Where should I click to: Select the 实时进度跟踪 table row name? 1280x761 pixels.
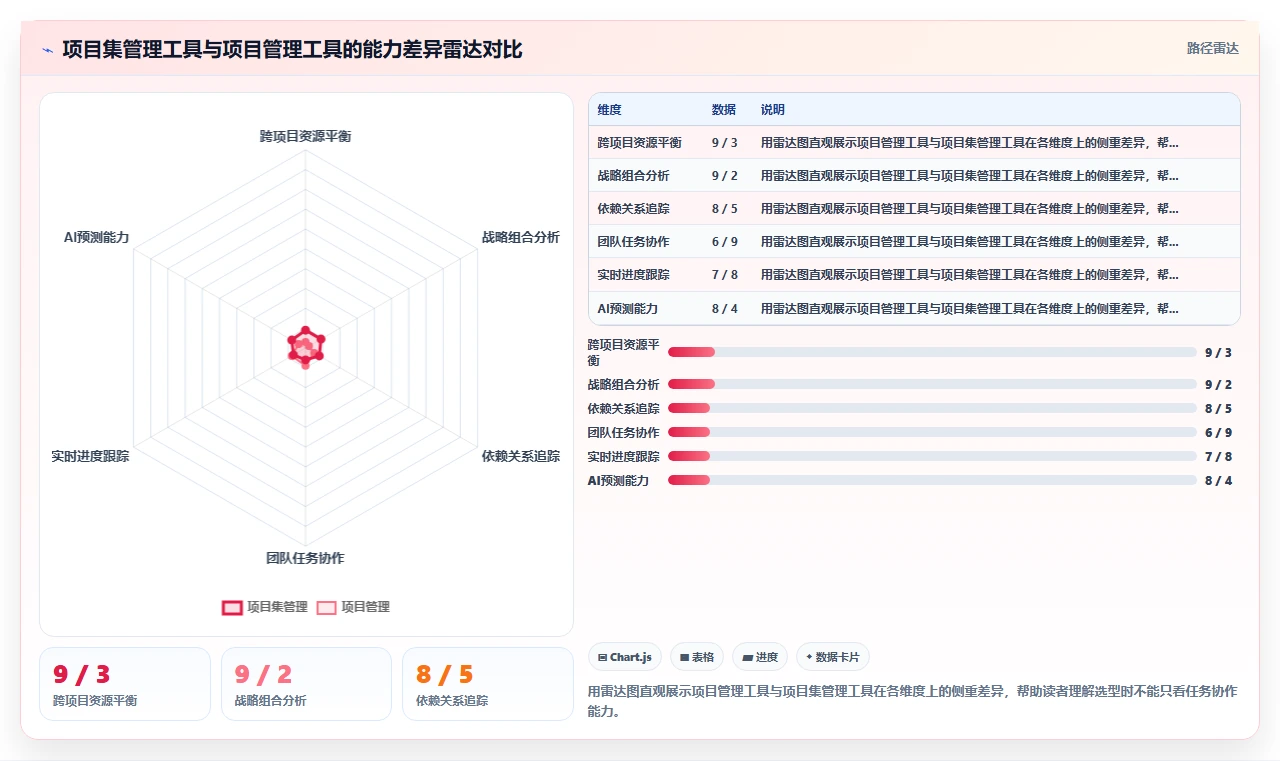(634, 274)
